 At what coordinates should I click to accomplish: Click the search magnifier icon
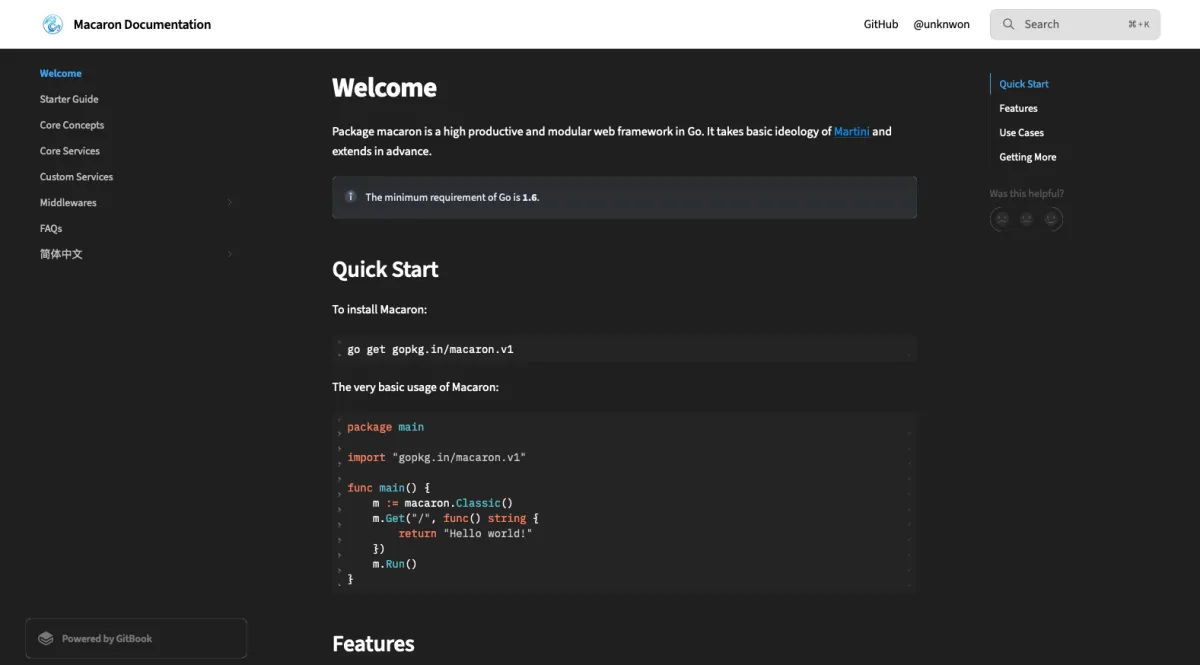click(x=1008, y=24)
